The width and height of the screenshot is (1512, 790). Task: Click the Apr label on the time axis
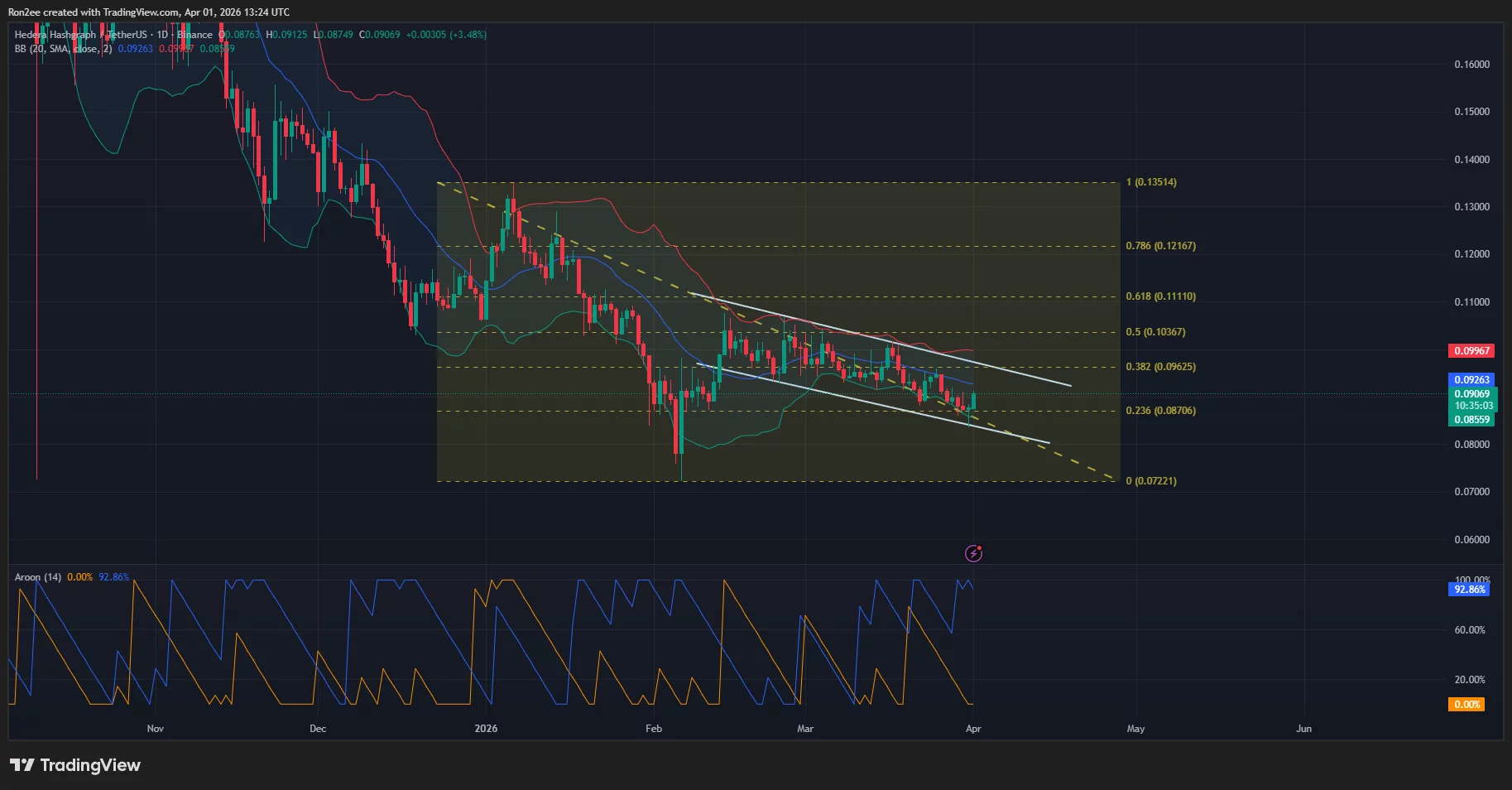click(x=972, y=729)
